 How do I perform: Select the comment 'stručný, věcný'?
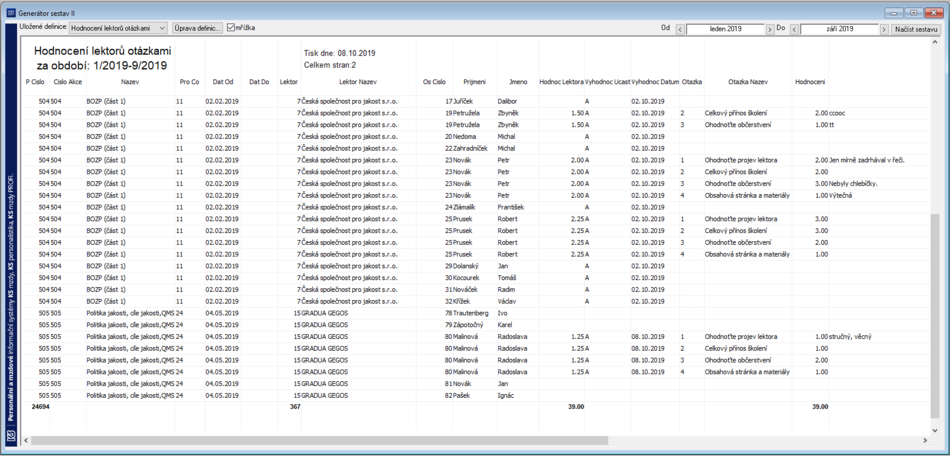tap(849, 337)
